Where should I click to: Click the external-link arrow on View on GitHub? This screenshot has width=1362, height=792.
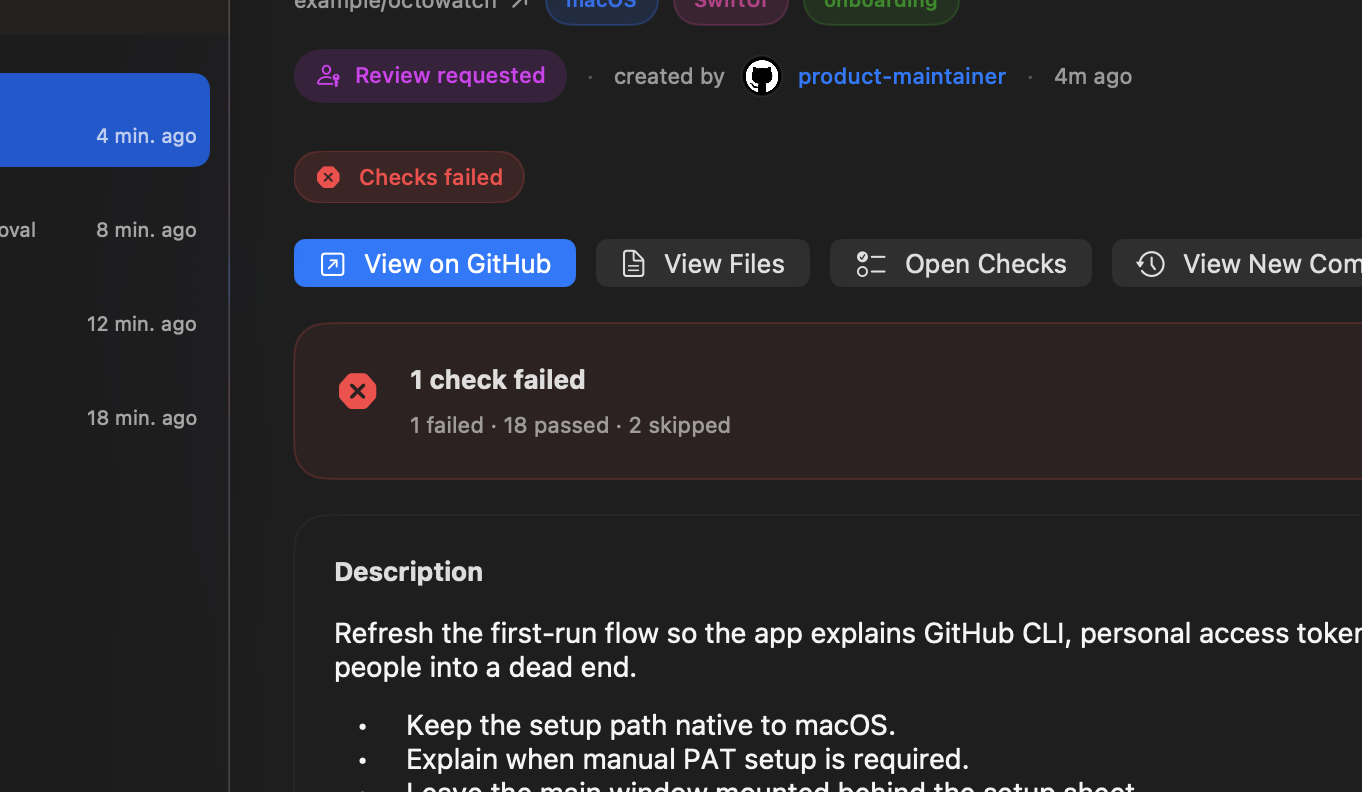pyautogui.click(x=332, y=263)
